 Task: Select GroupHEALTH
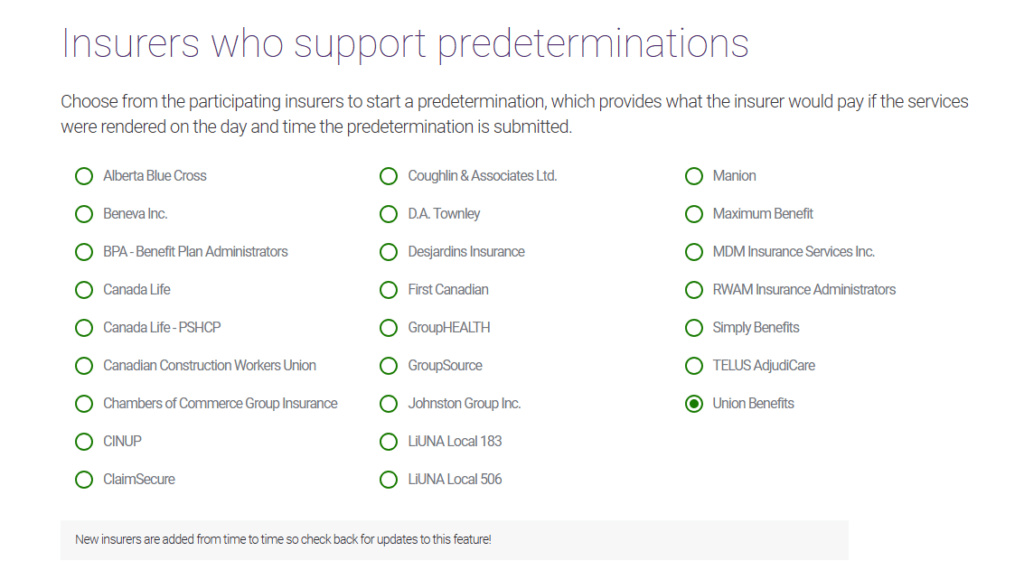388,328
